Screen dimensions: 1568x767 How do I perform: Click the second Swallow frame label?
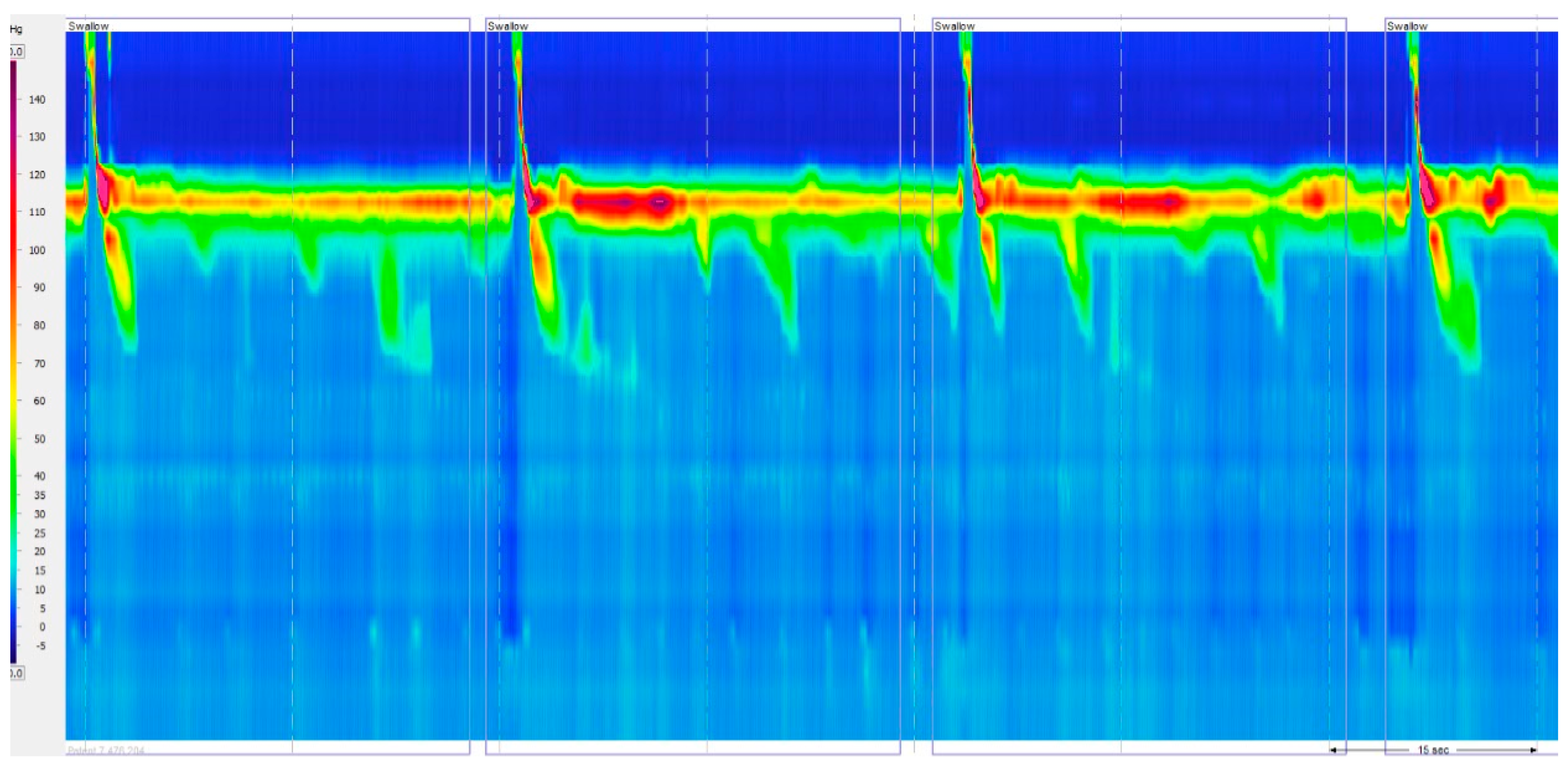(508, 26)
